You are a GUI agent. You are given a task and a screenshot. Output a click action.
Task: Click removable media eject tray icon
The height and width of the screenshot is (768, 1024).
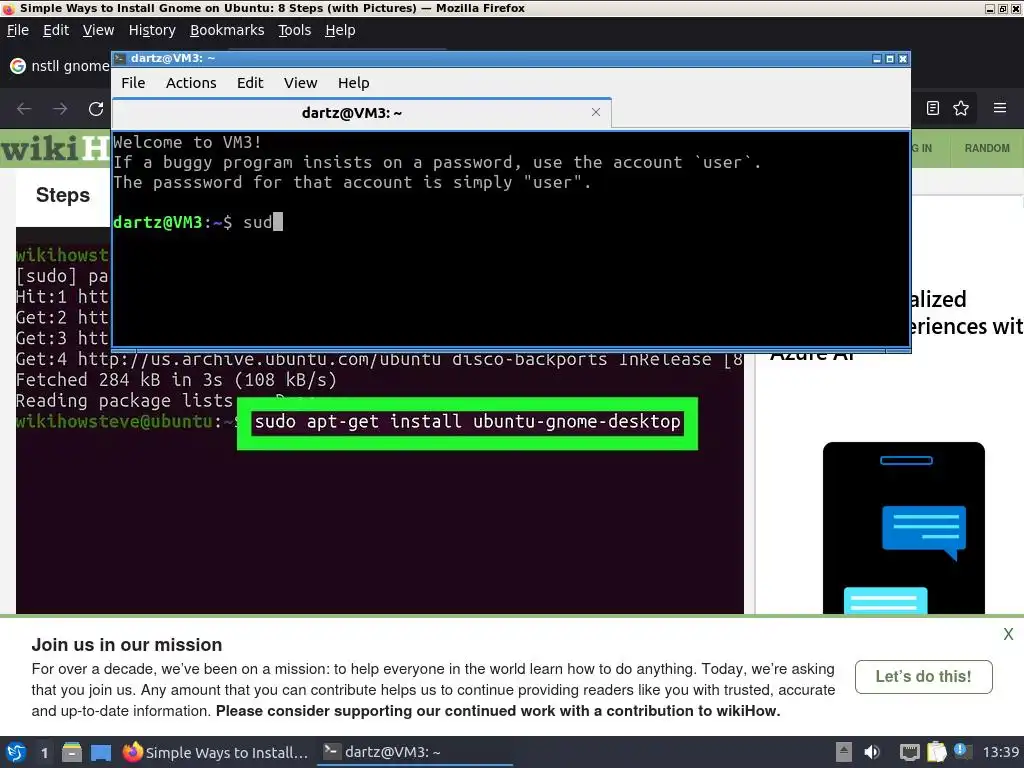coord(844,752)
